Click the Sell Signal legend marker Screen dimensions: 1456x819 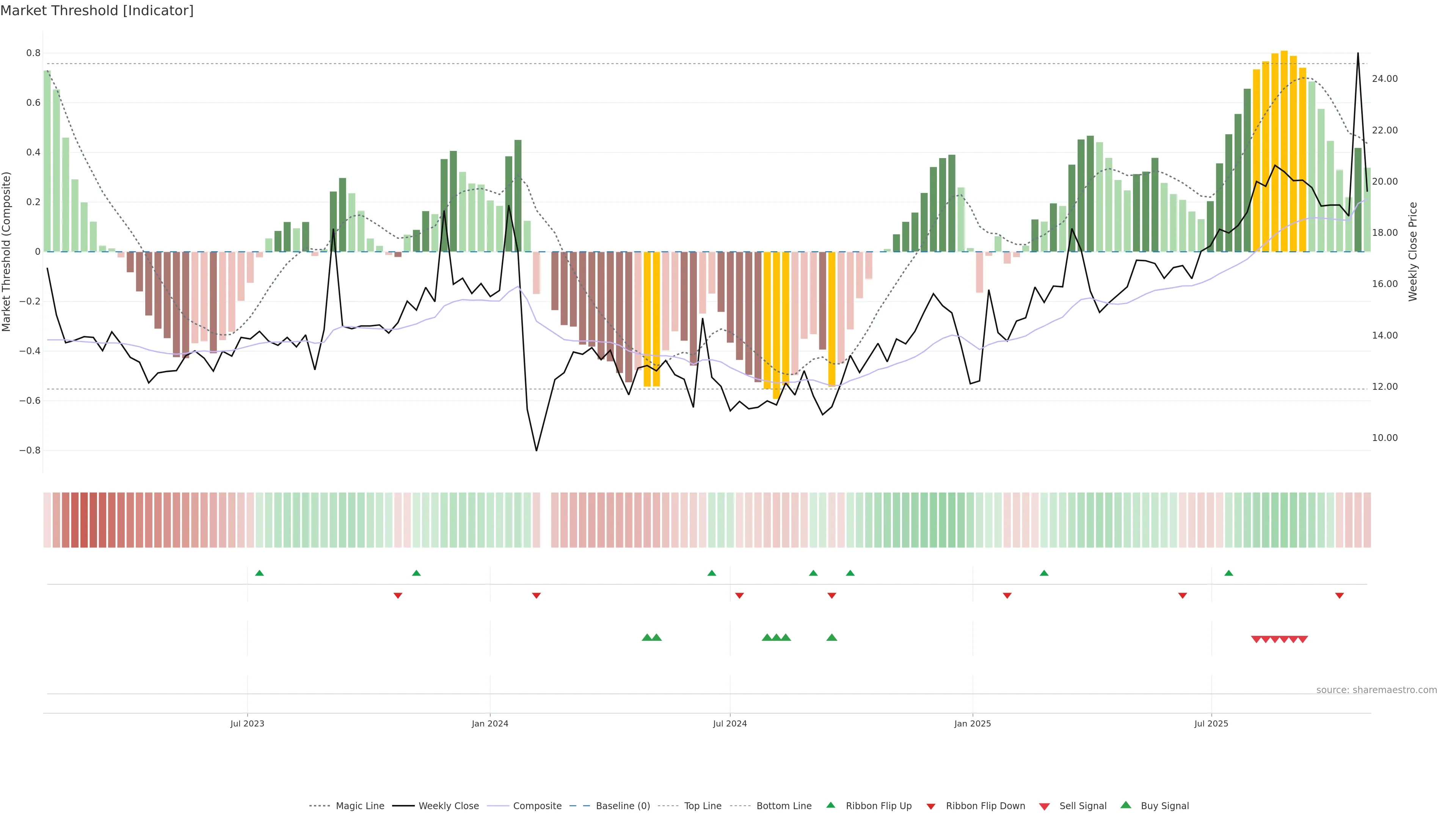(x=1045, y=806)
